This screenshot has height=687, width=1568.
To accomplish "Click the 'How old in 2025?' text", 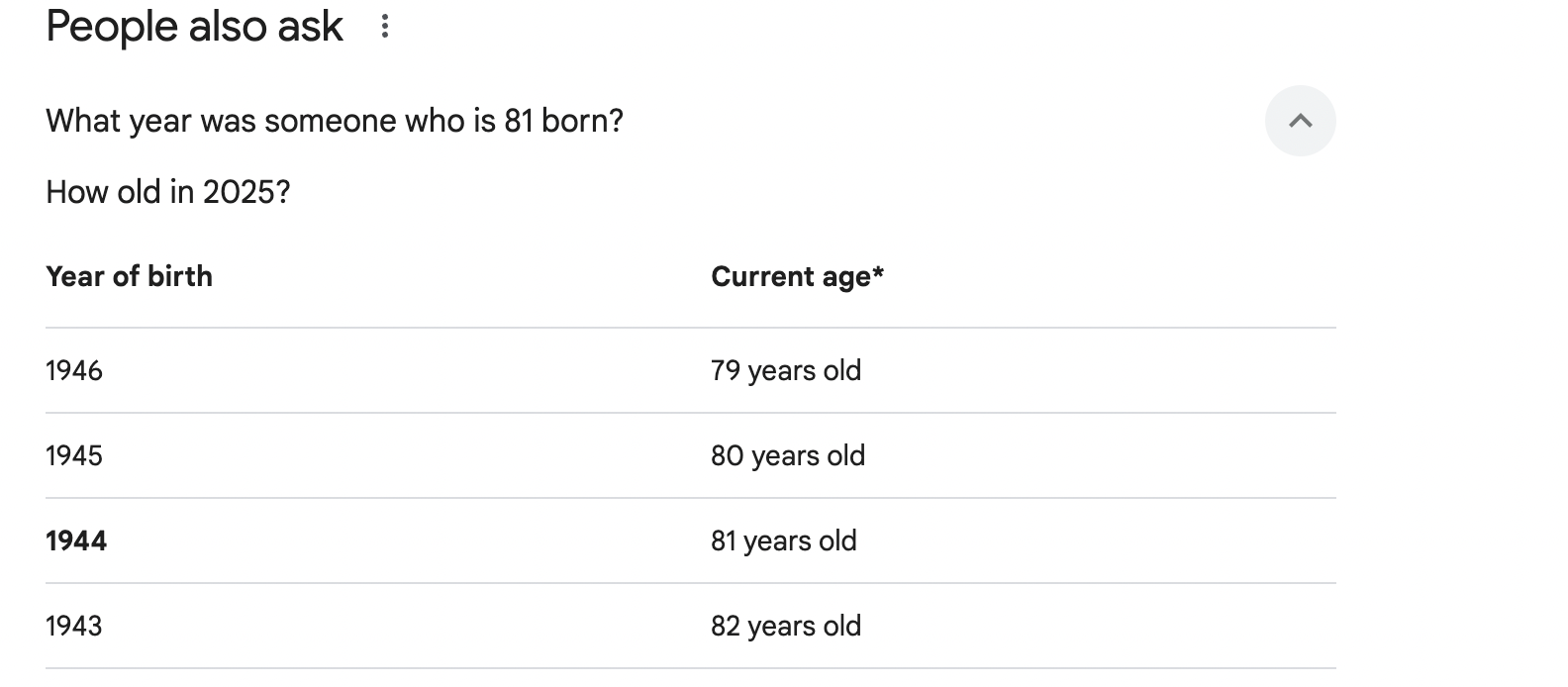I will point(168,192).
